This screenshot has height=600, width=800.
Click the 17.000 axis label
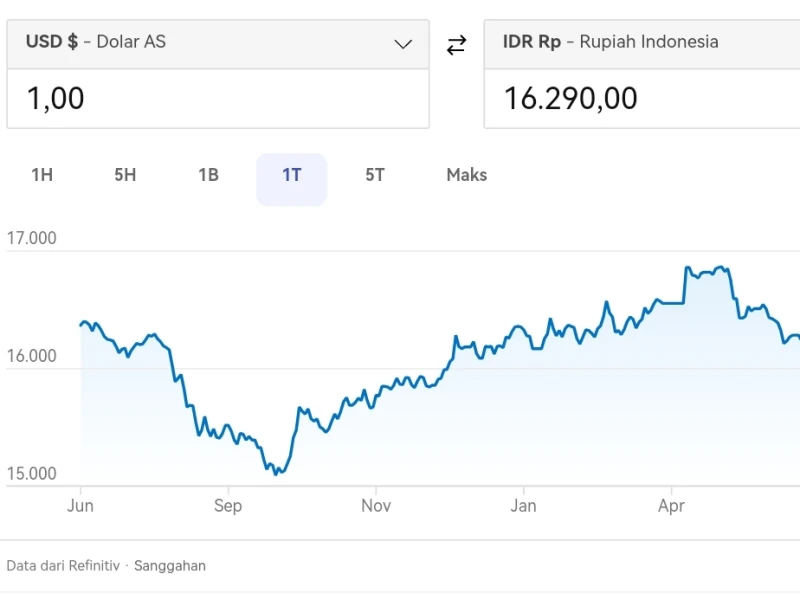coord(32,238)
